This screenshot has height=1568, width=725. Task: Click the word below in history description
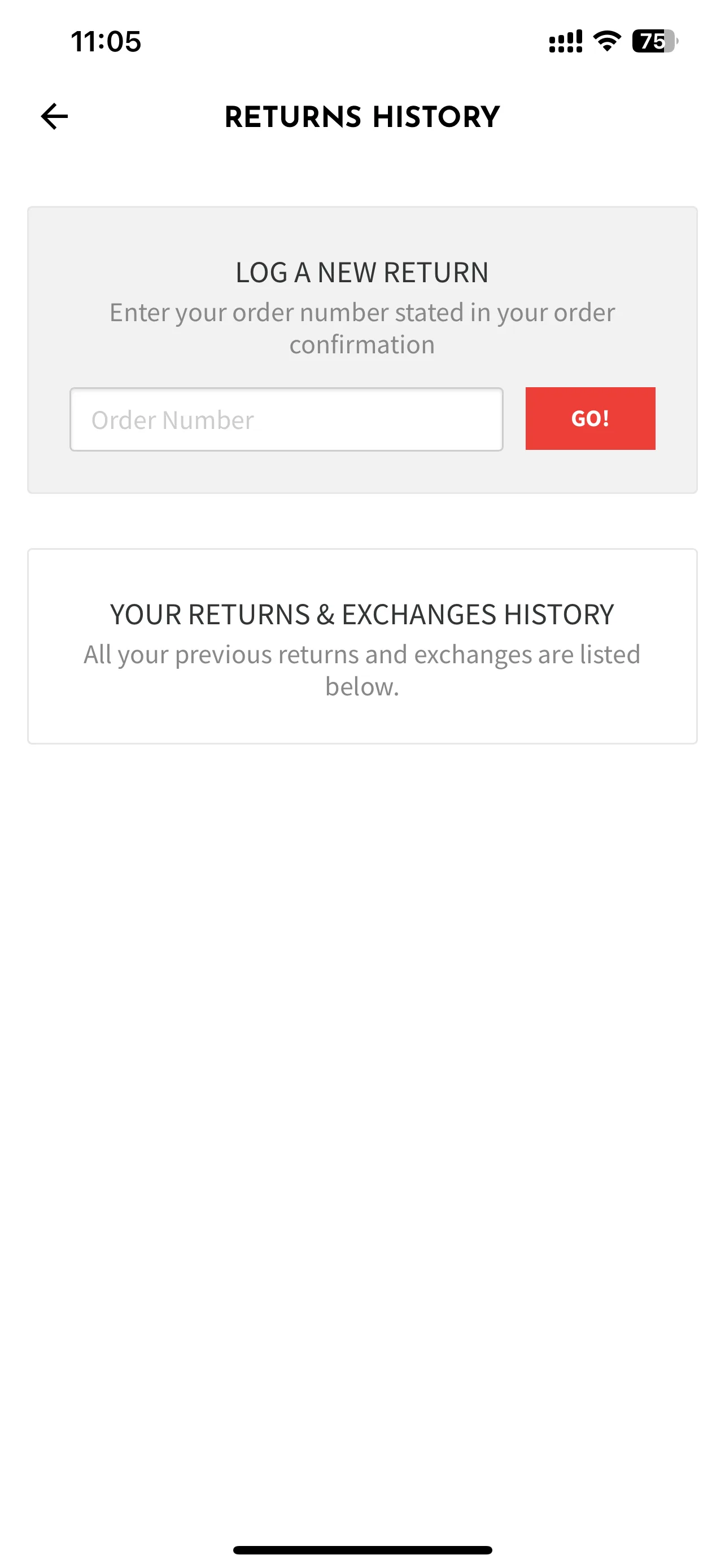(362, 687)
